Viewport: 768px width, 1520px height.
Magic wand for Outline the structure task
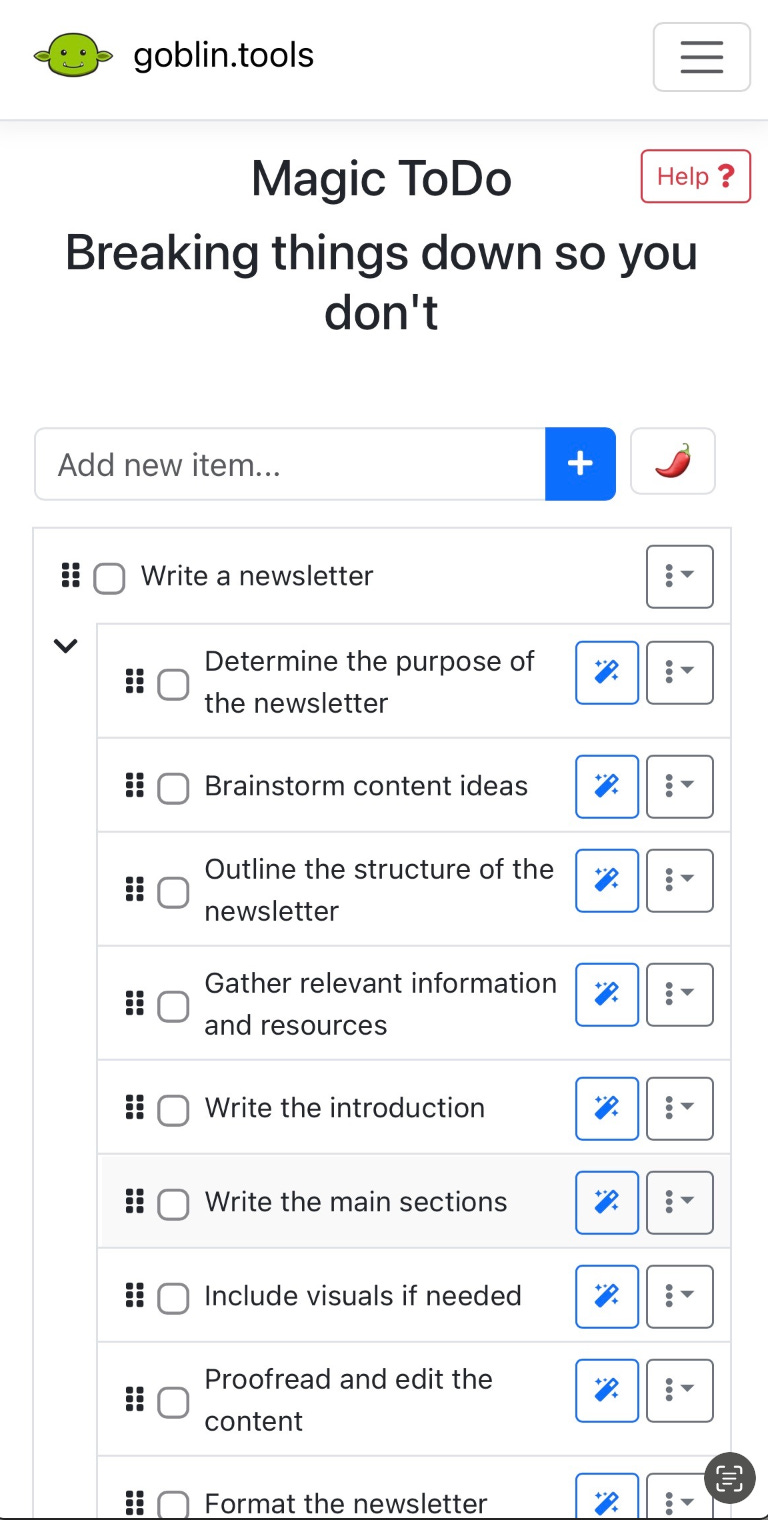coord(607,880)
